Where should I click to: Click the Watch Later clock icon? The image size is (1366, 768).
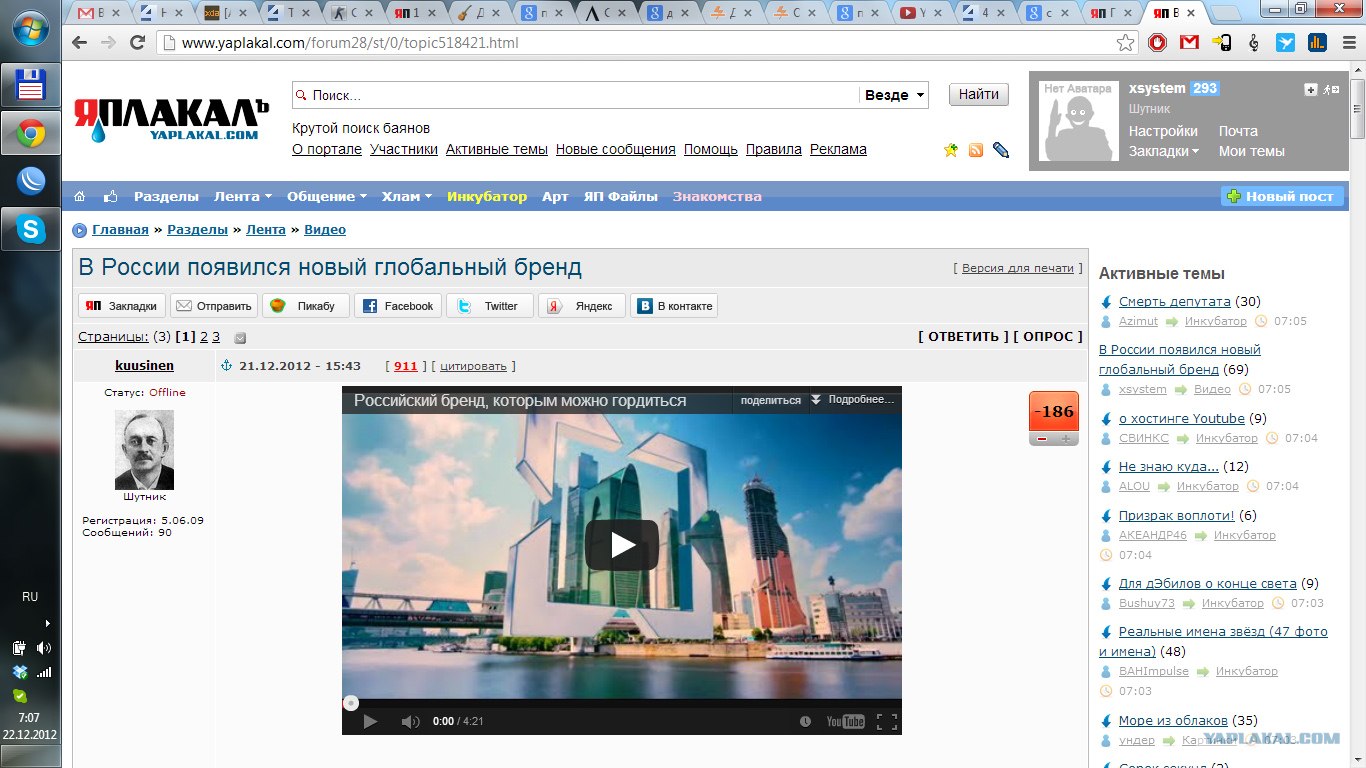pyautogui.click(x=805, y=721)
